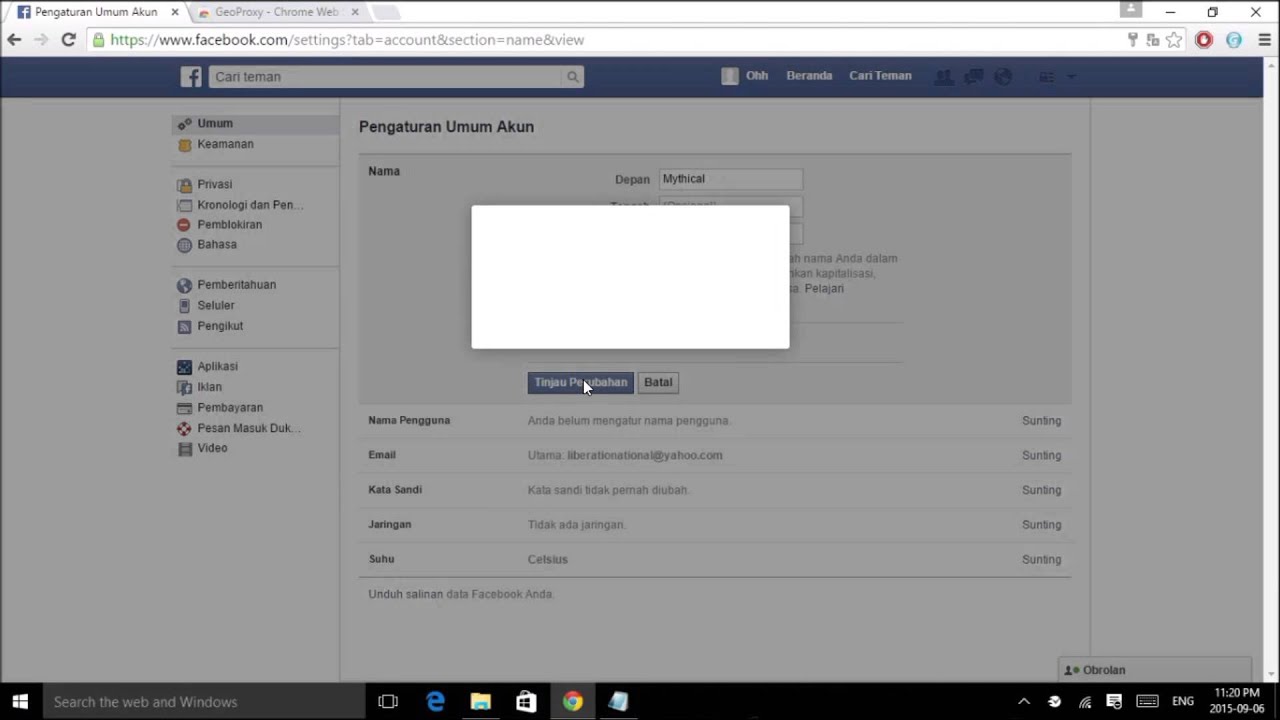
Task: Open the friend requests icon in Facebook header
Action: tap(943, 76)
